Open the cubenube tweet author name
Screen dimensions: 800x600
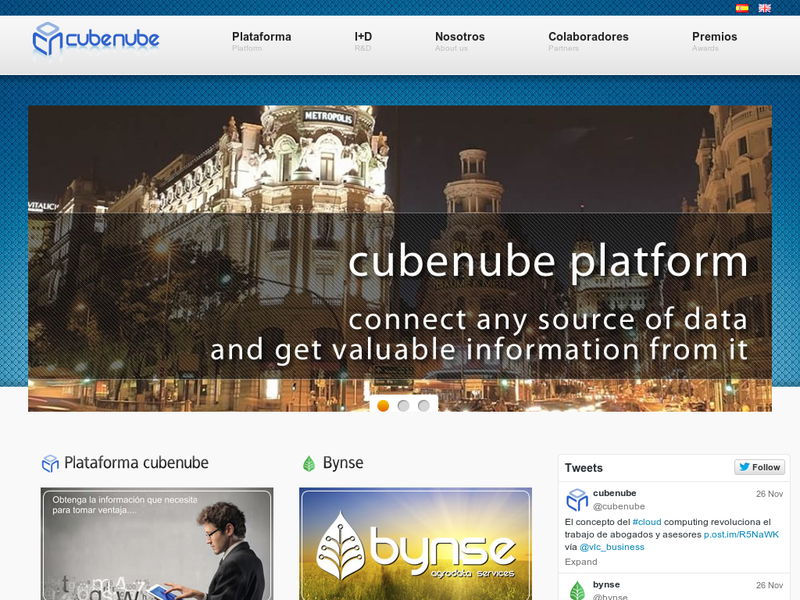(614, 493)
